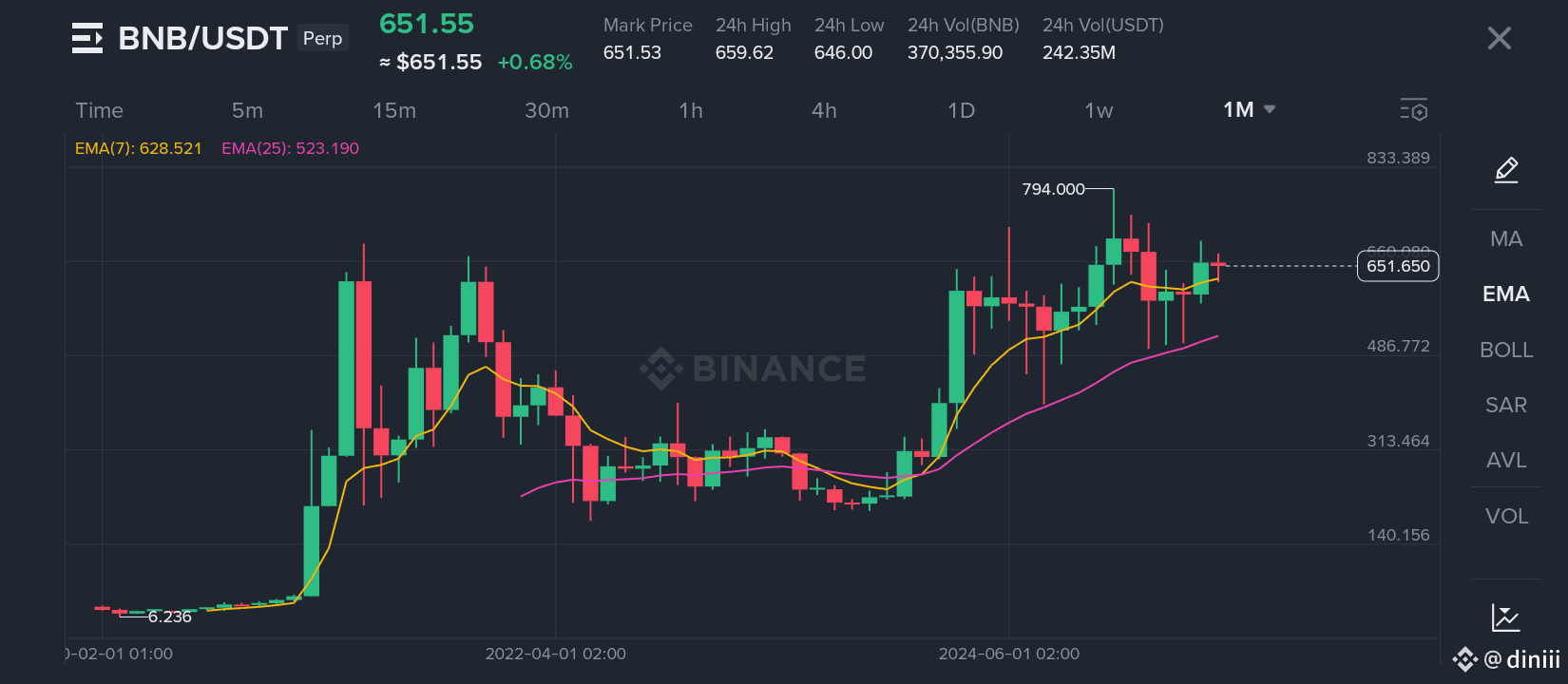1568x684 pixels.
Task: Open the BNB/USDT pair selector
Action: coord(202,38)
